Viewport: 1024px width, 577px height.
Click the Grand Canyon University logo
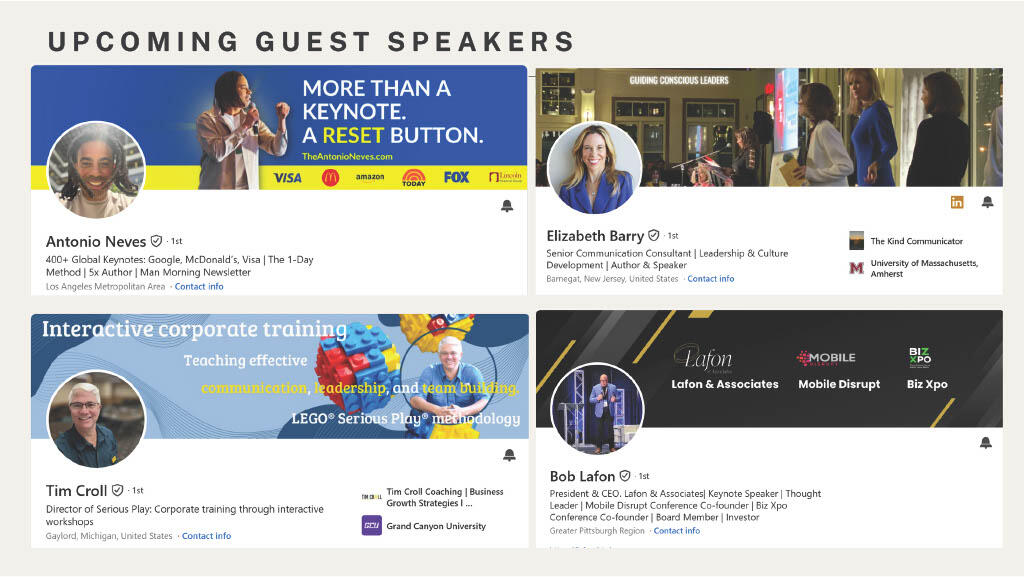372,525
